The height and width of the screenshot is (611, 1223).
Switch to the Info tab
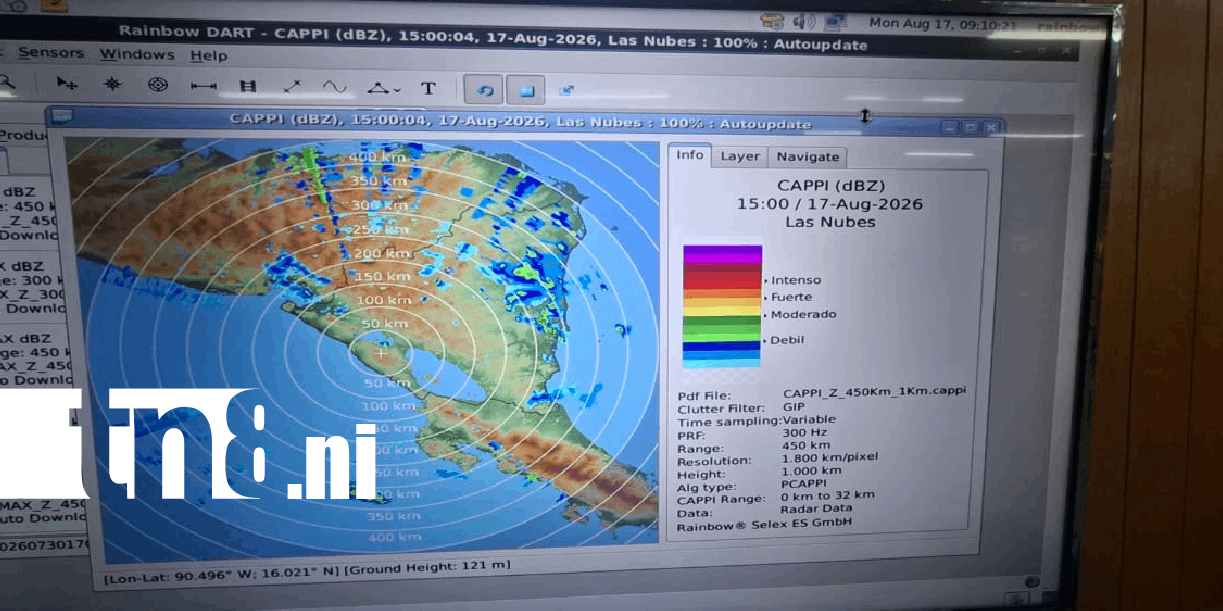690,155
